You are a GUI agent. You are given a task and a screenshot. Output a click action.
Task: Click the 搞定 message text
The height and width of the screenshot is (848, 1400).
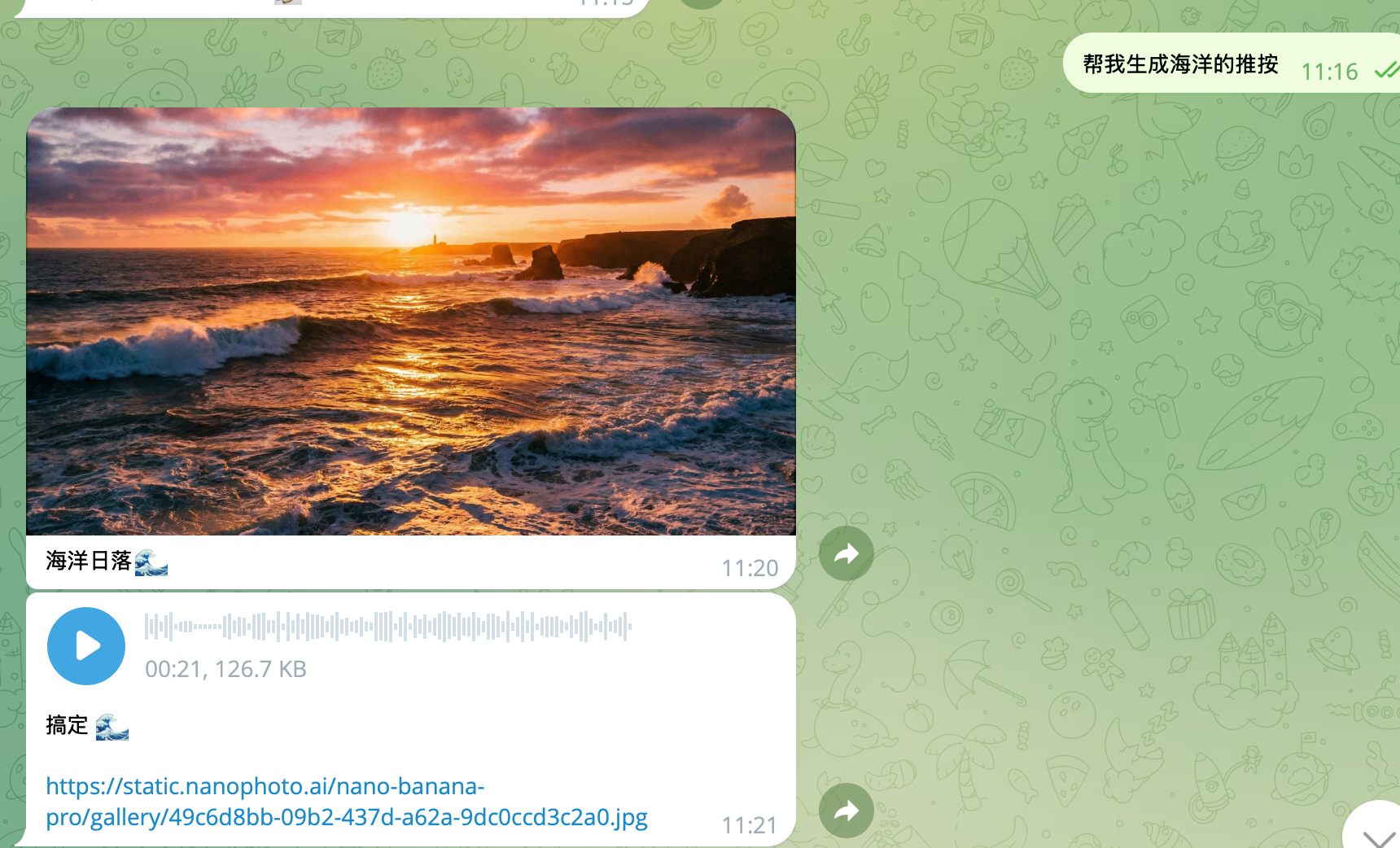tap(67, 725)
